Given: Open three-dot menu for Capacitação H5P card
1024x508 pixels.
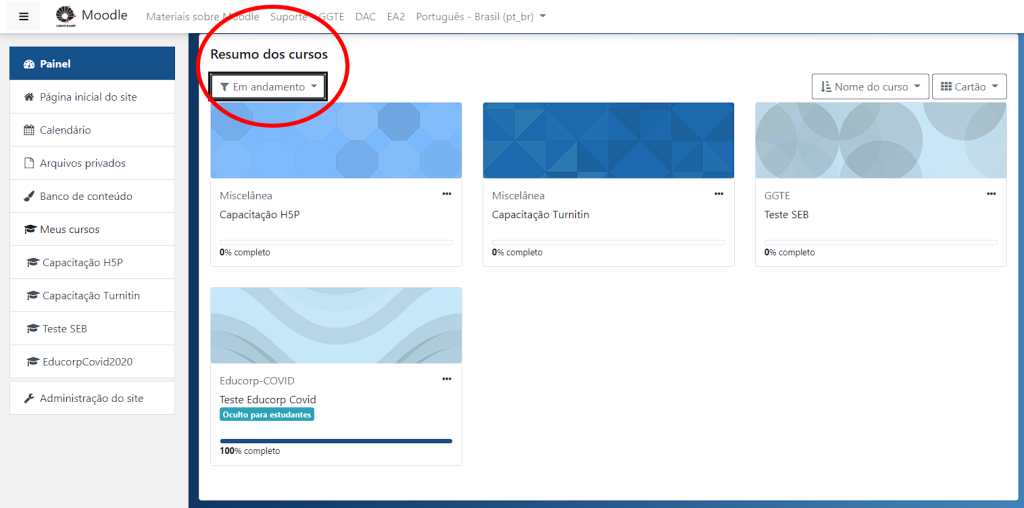Looking at the screenshot, I should point(447,194).
